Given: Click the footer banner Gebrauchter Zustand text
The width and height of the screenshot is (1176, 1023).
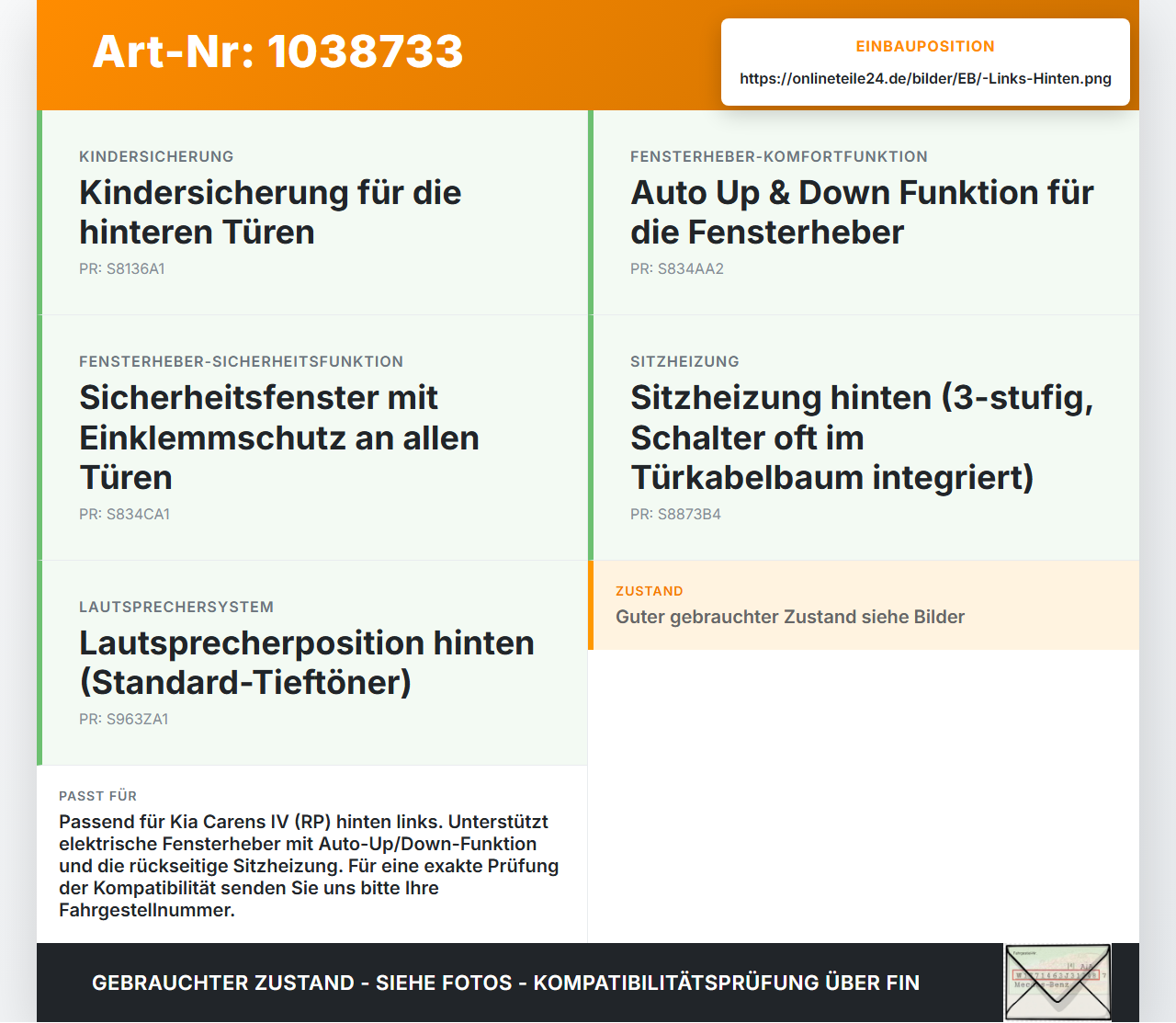Looking at the screenshot, I should tap(505, 983).
